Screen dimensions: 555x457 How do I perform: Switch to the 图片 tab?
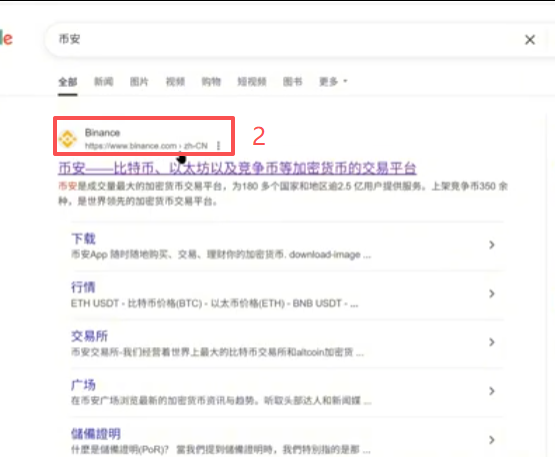[x=139, y=82]
